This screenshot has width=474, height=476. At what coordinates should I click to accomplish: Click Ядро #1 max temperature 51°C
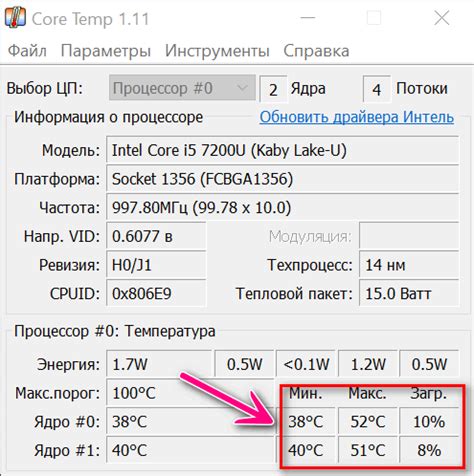point(368,450)
